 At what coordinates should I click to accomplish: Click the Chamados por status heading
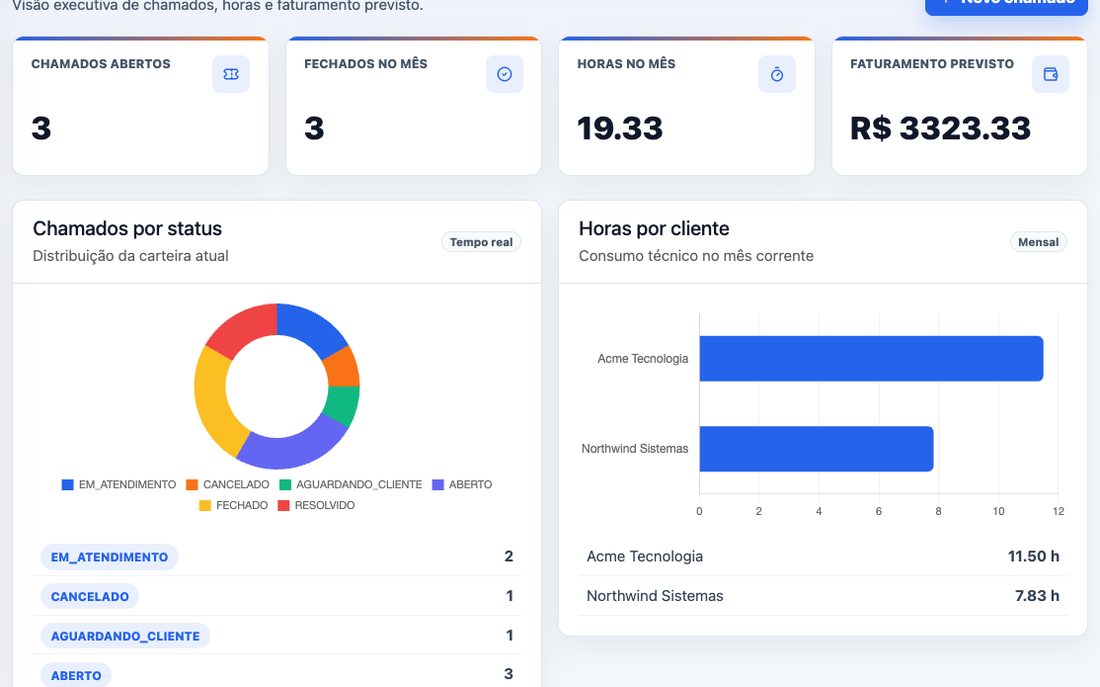(127, 229)
